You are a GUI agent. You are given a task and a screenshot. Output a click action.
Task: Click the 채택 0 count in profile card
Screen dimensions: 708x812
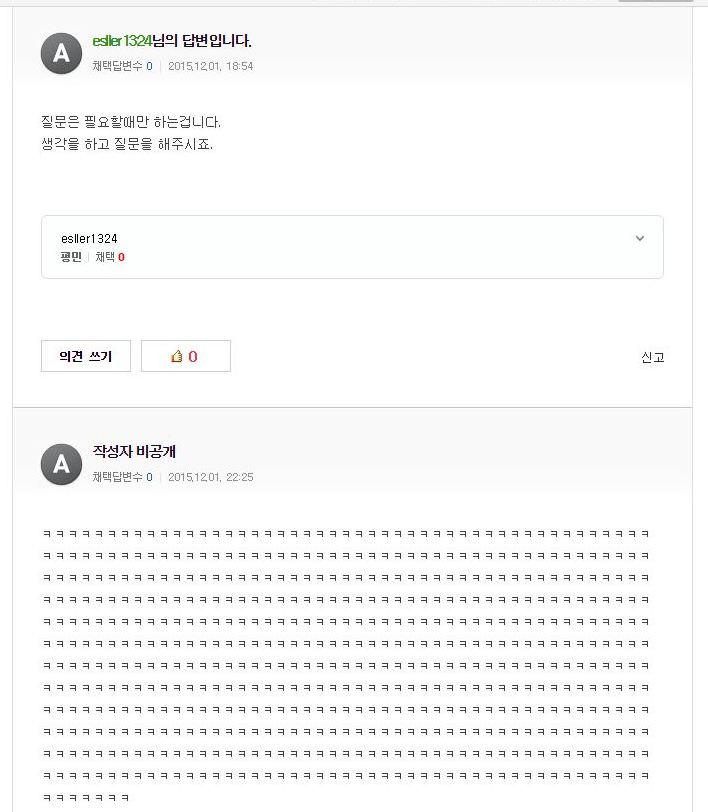pyautogui.click(x=110, y=257)
